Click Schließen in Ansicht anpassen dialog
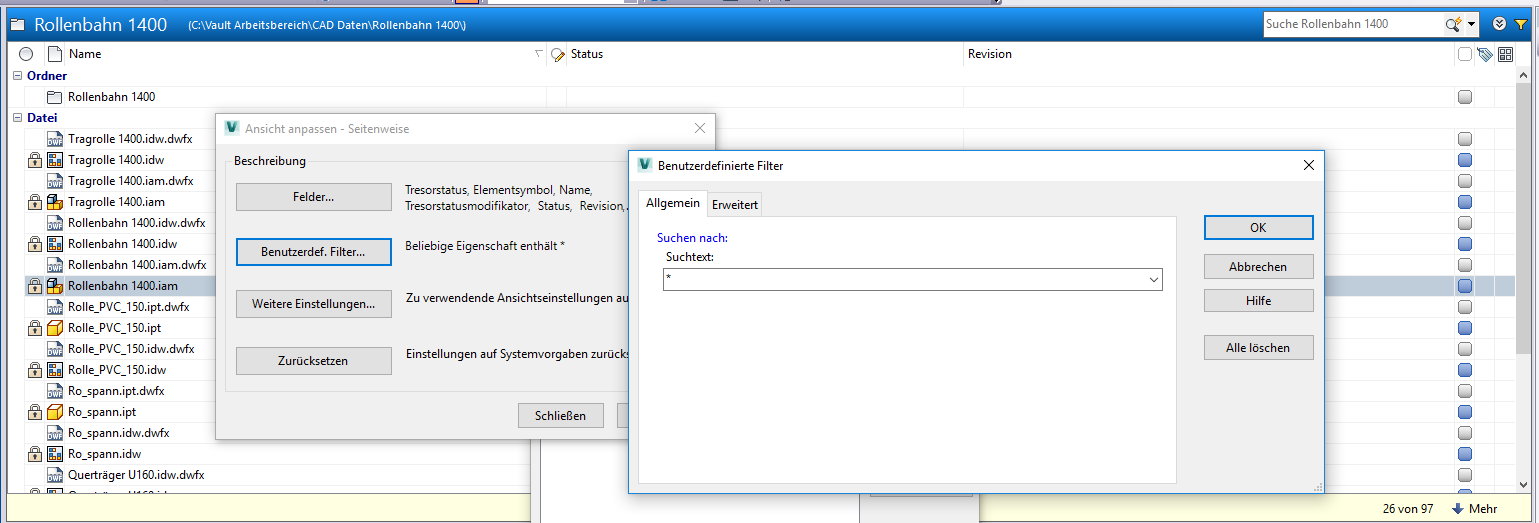This screenshot has height=523, width=1539. coord(560,415)
